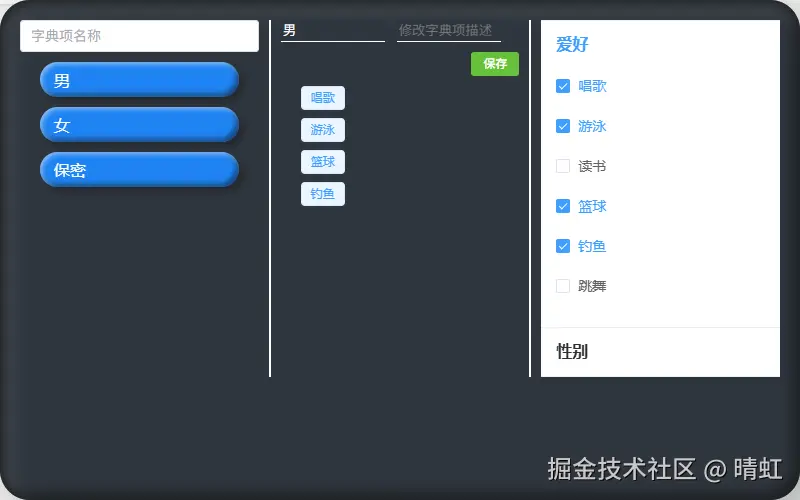Uncheck the 唱歌 checkbox
This screenshot has height=500, width=800.
563,86
